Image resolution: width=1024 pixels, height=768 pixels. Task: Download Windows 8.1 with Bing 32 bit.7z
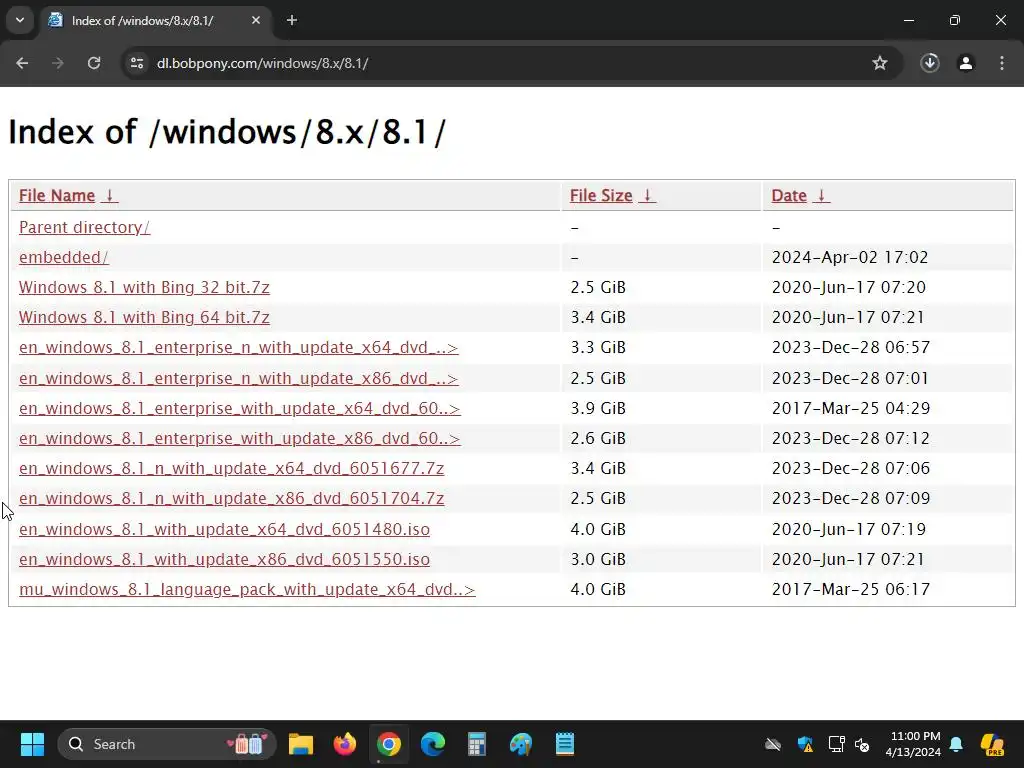coord(144,287)
